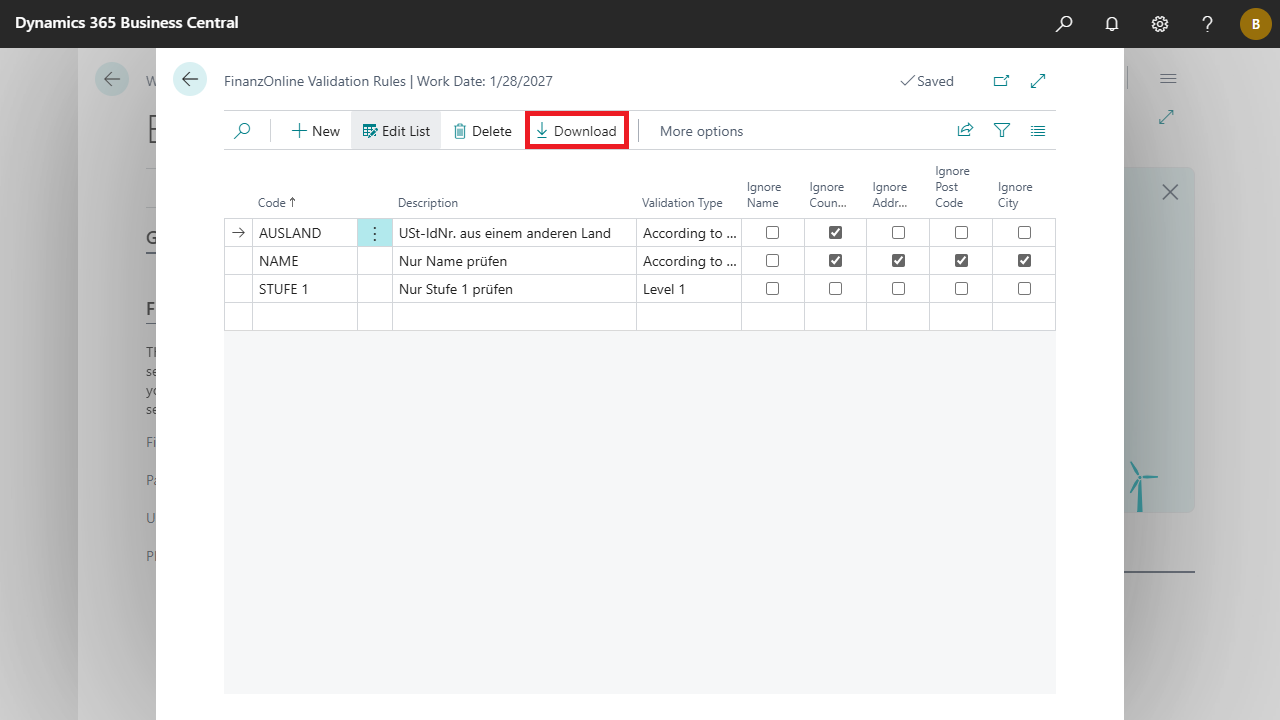Open settings gear menu
The image size is (1280, 720).
pos(1160,23)
